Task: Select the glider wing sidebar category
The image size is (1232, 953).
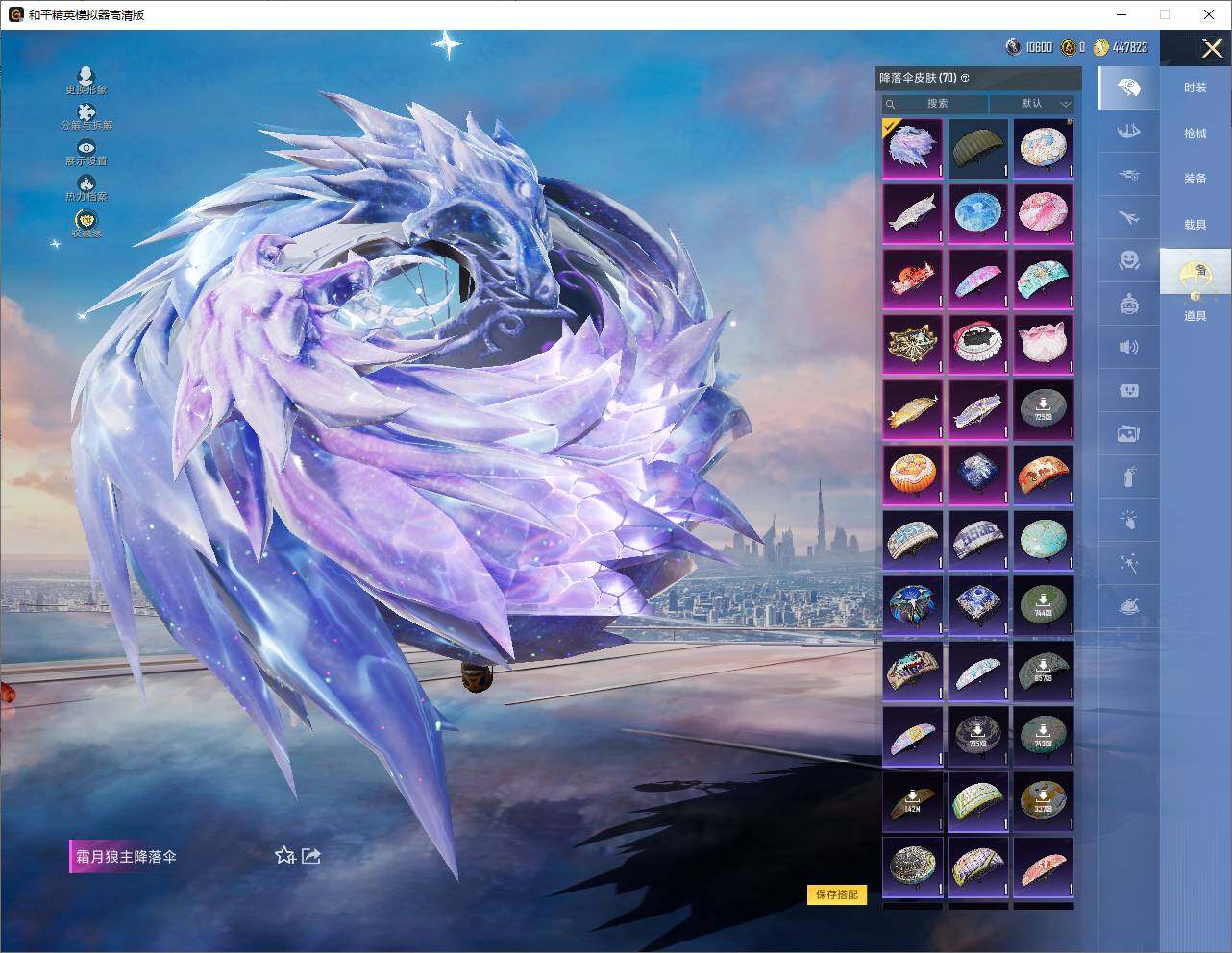Action: click(x=1129, y=131)
